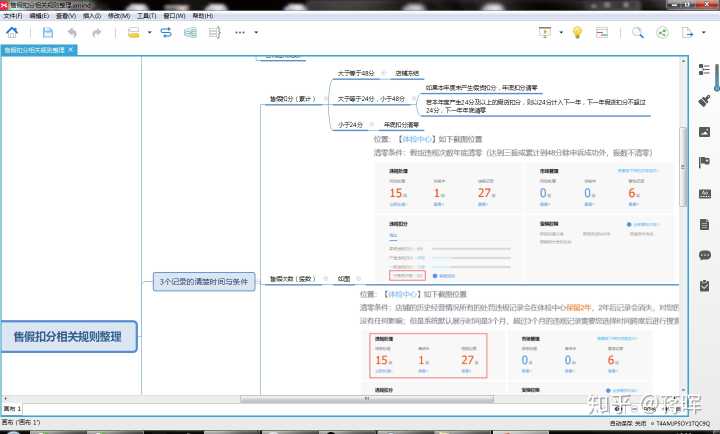The width and height of the screenshot is (720, 434).
Task: Open the Comments speech bubble panel
Action: (704, 255)
